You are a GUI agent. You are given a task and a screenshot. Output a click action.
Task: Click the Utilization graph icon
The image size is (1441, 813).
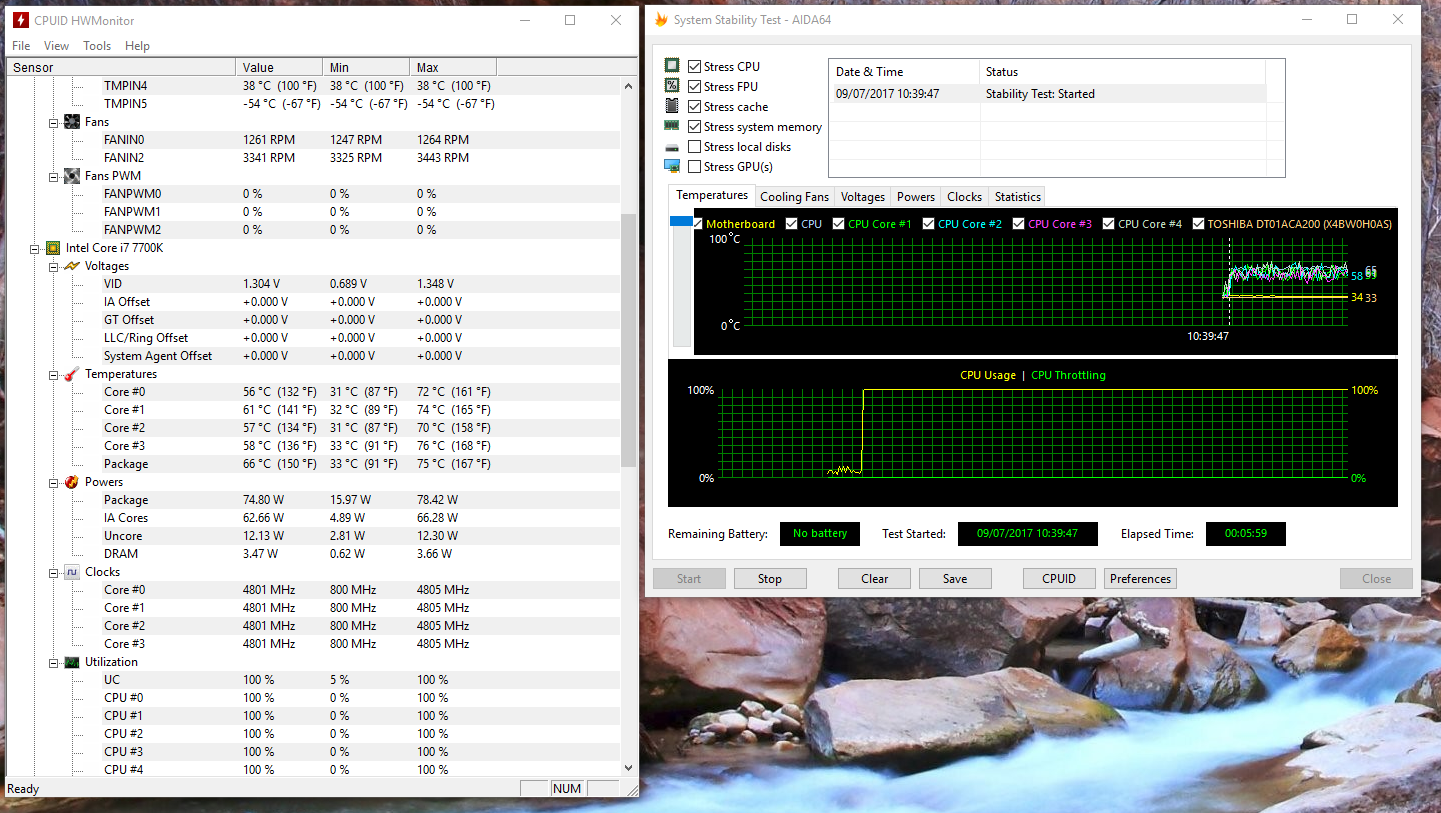pos(72,662)
